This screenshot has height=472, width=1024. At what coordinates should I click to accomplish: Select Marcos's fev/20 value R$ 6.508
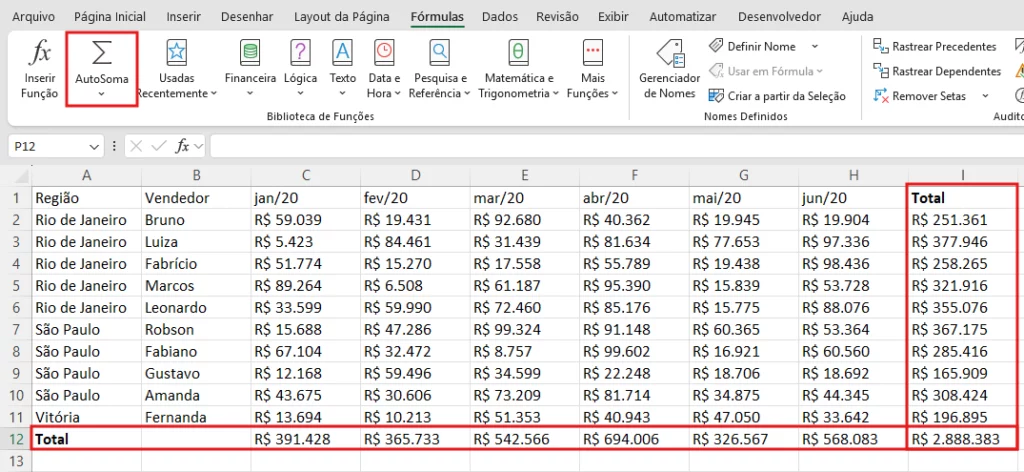tap(415, 286)
